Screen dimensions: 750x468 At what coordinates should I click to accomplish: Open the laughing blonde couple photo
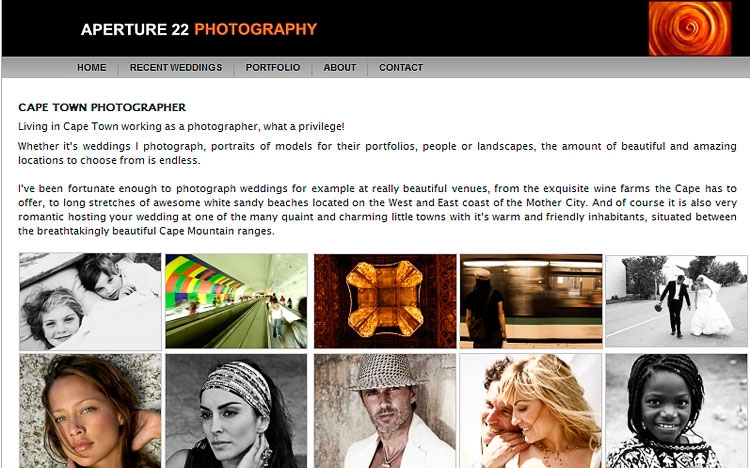[x=531, y=411]
